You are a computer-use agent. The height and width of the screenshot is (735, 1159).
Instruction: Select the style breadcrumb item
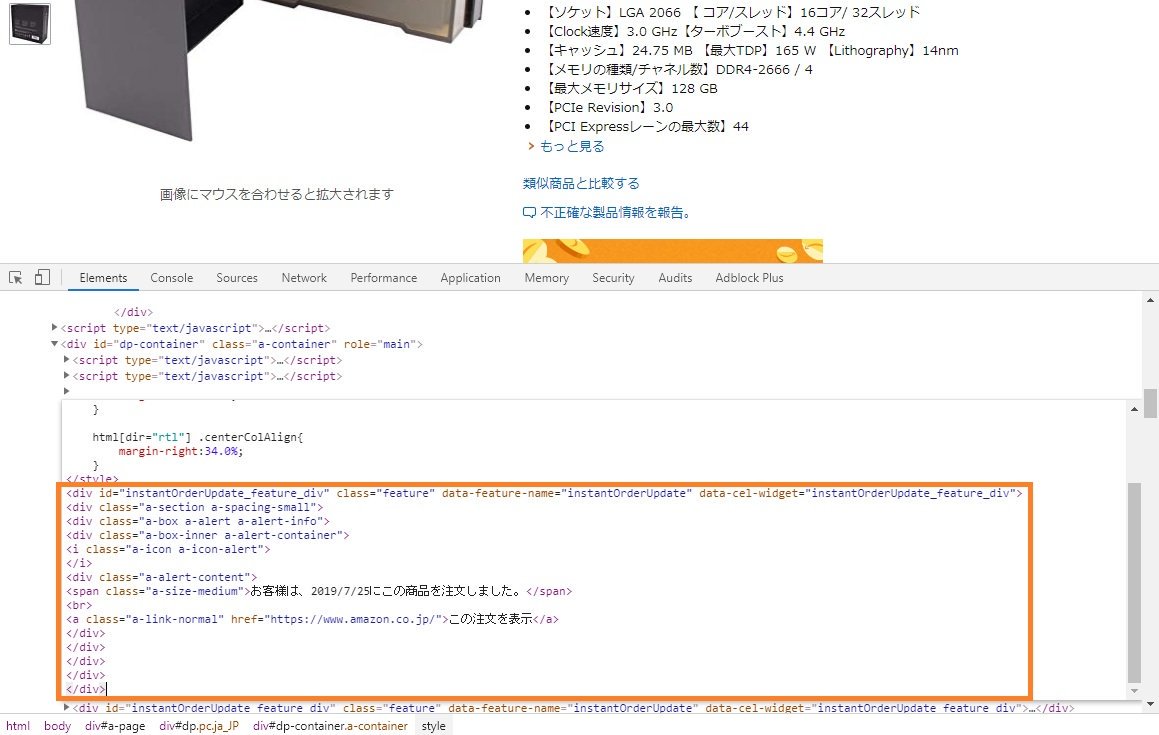(x=433, y=726)
